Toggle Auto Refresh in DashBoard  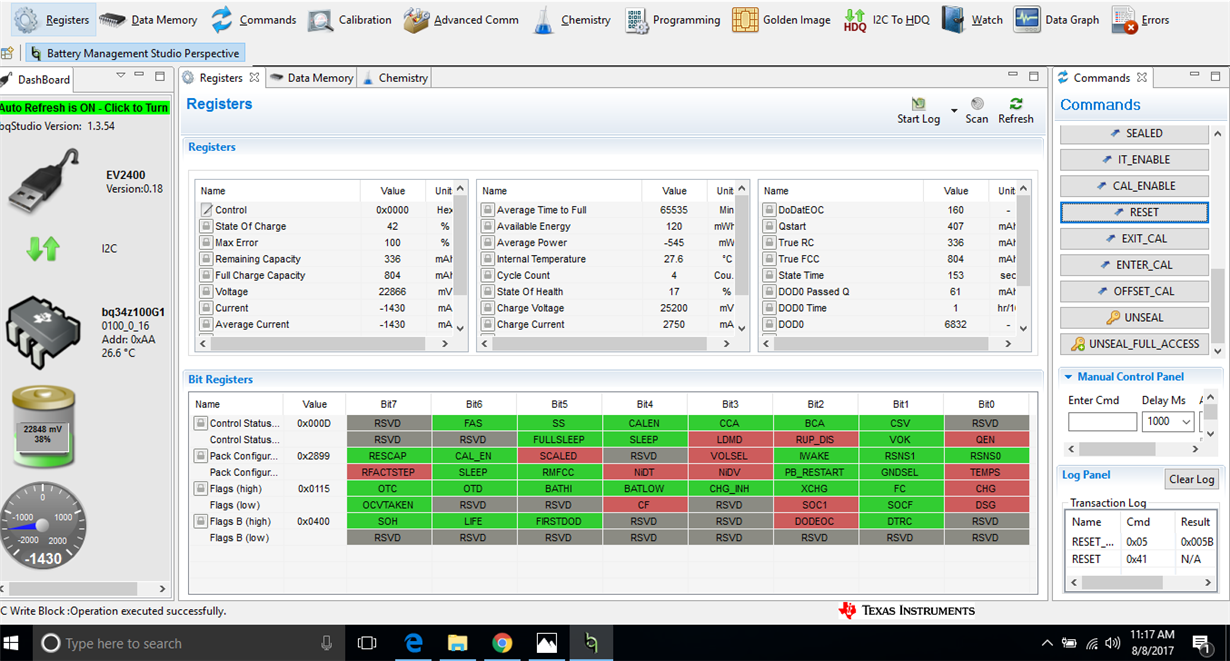85,107
